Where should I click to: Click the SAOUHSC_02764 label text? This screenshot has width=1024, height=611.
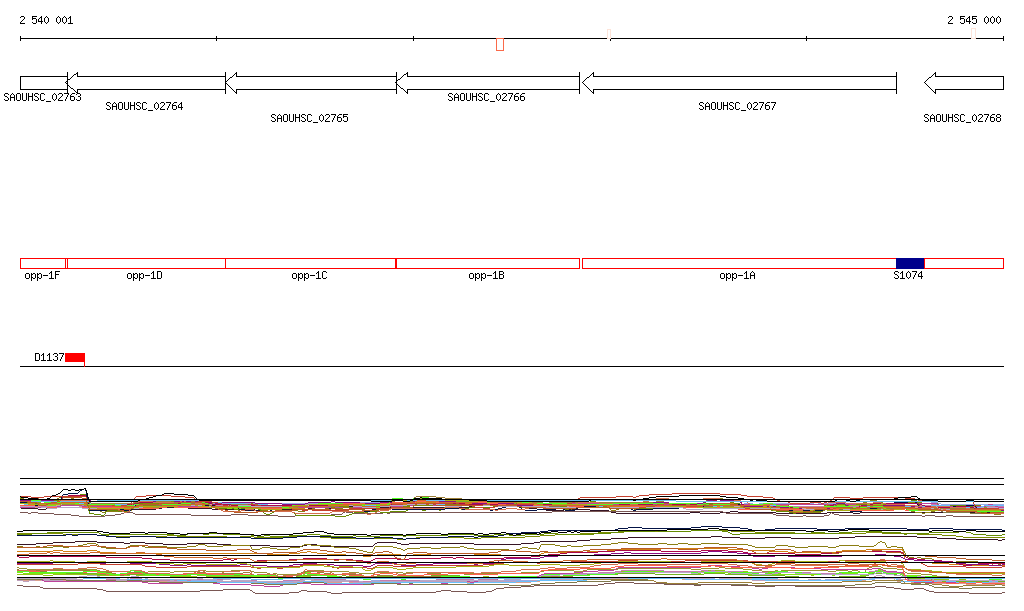[144, 106]
